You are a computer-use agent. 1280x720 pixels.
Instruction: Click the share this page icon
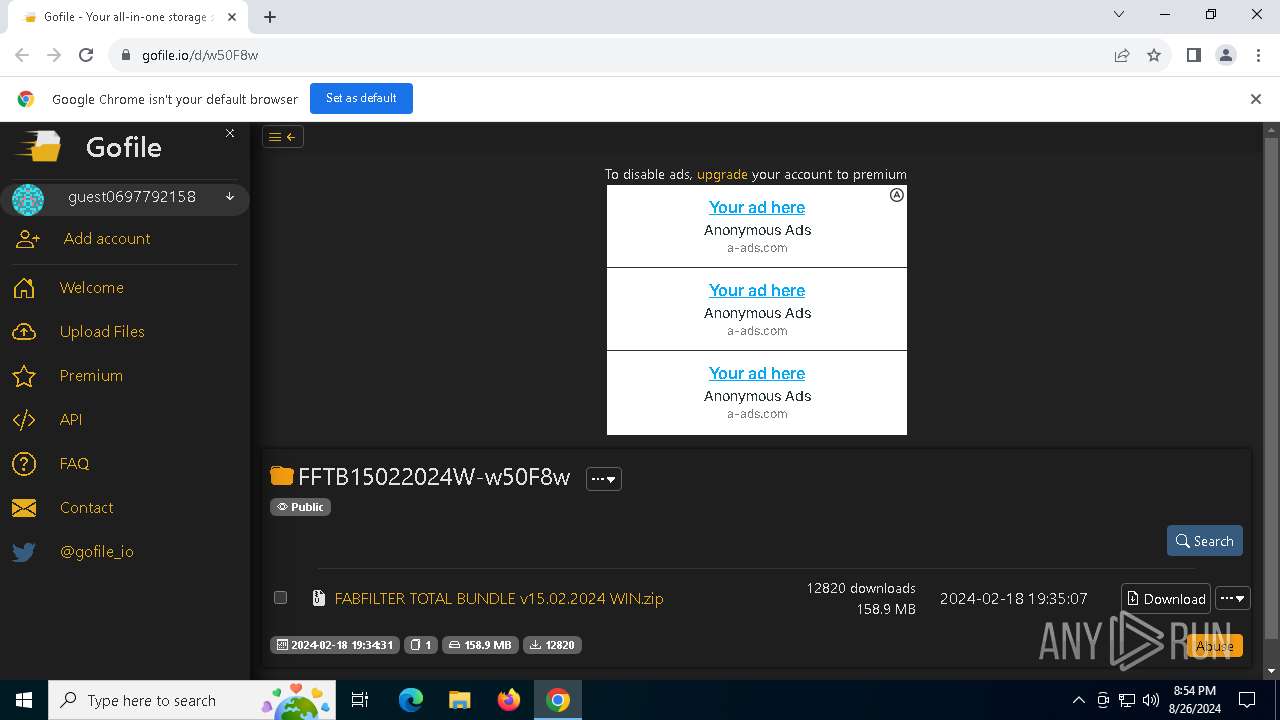point(1122,55)
